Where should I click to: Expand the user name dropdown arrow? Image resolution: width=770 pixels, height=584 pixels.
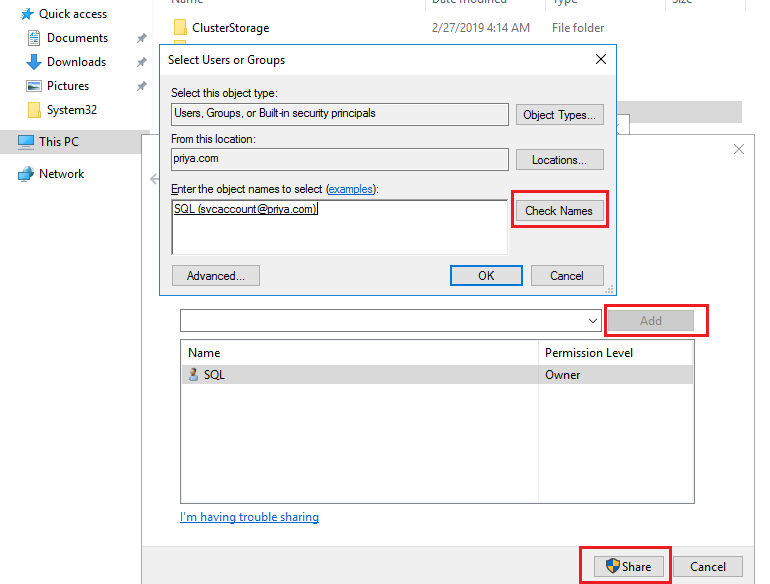coord(593,321)
